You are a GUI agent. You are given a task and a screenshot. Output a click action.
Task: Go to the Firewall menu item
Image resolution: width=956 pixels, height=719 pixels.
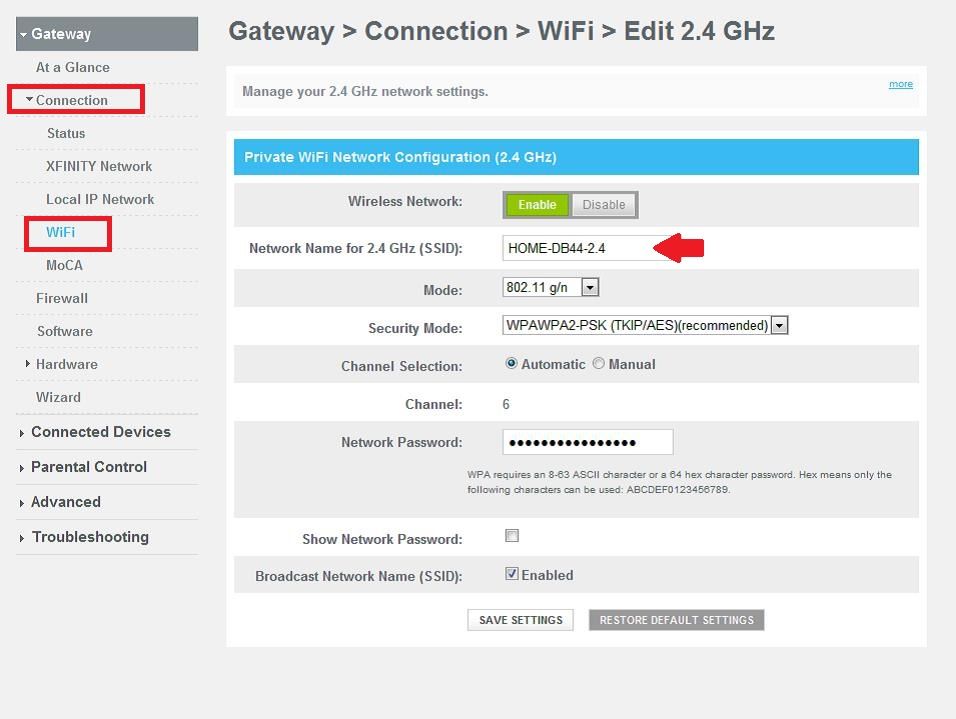coord(62,298)
